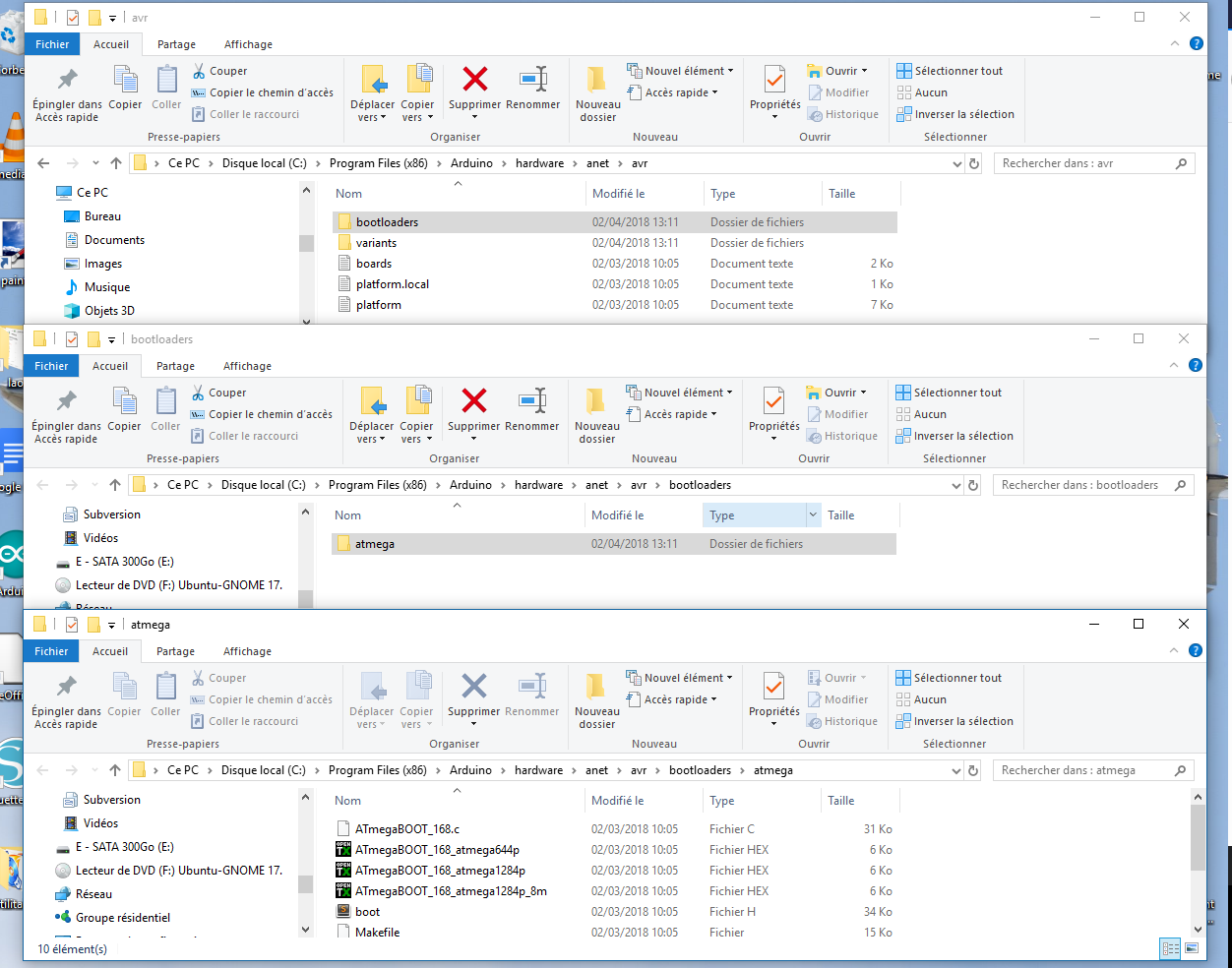Switch to large icons view in atmega window
Screen dimensions: 1232x968
pyautogui.click(x=1193, y=949)
